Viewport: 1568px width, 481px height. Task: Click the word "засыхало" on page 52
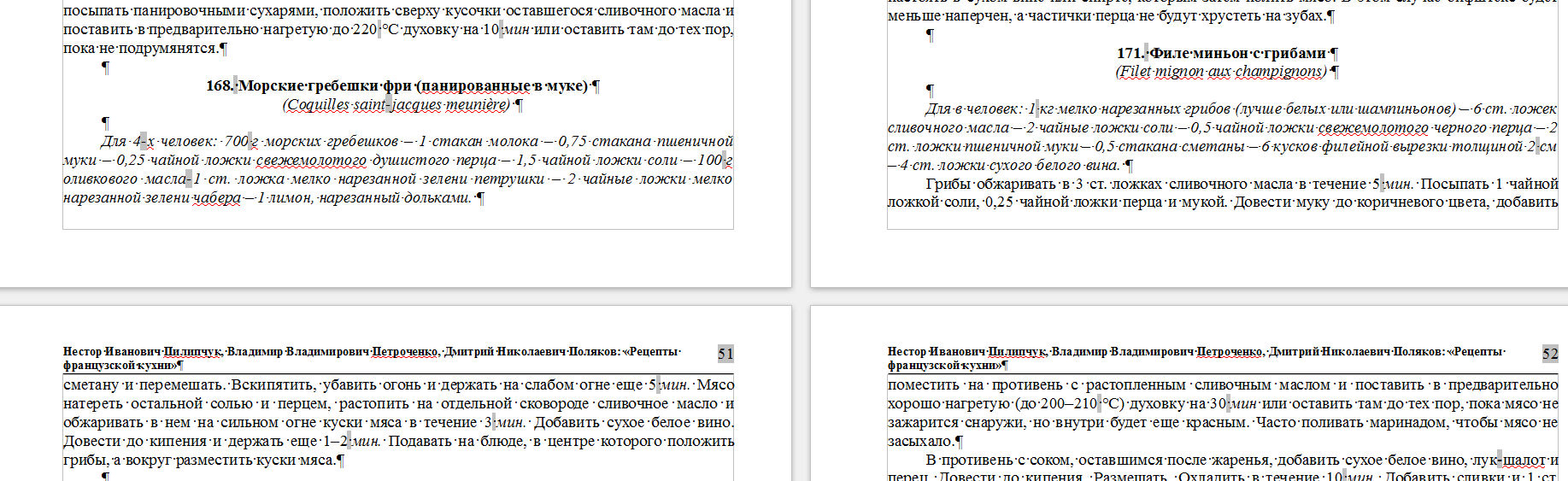click(x=920, y=442)
